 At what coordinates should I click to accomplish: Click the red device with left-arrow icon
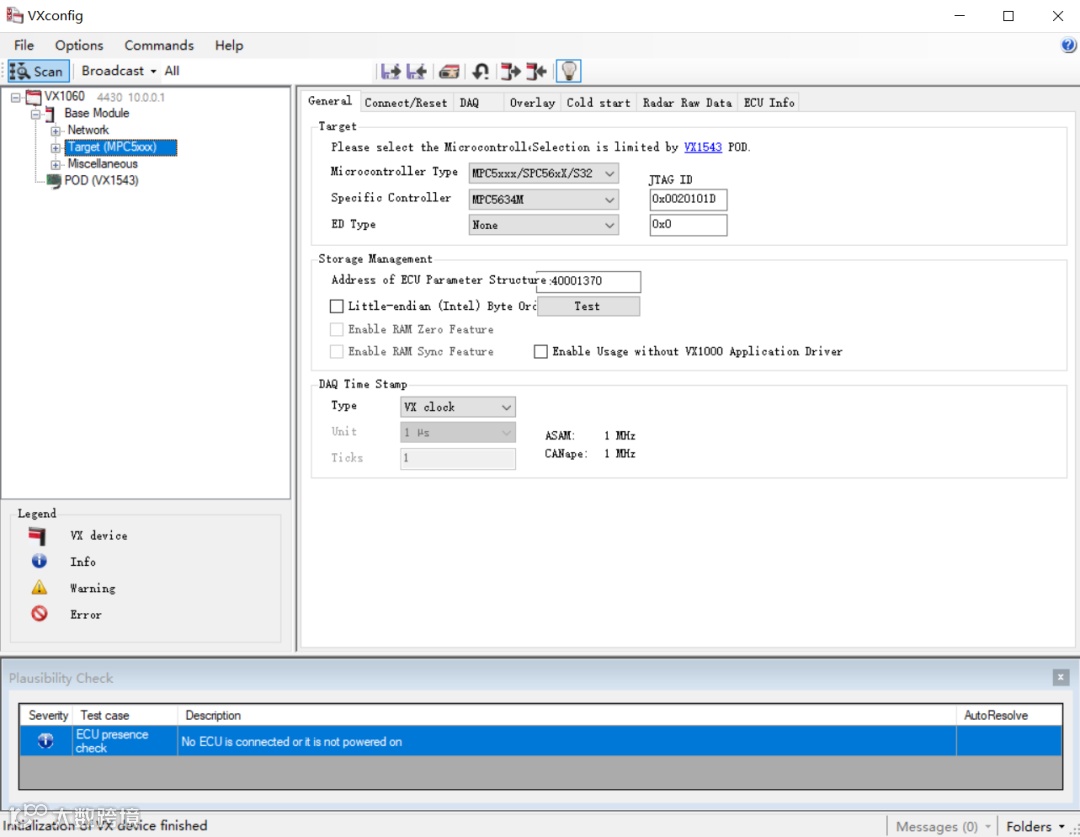pos(537,71)
